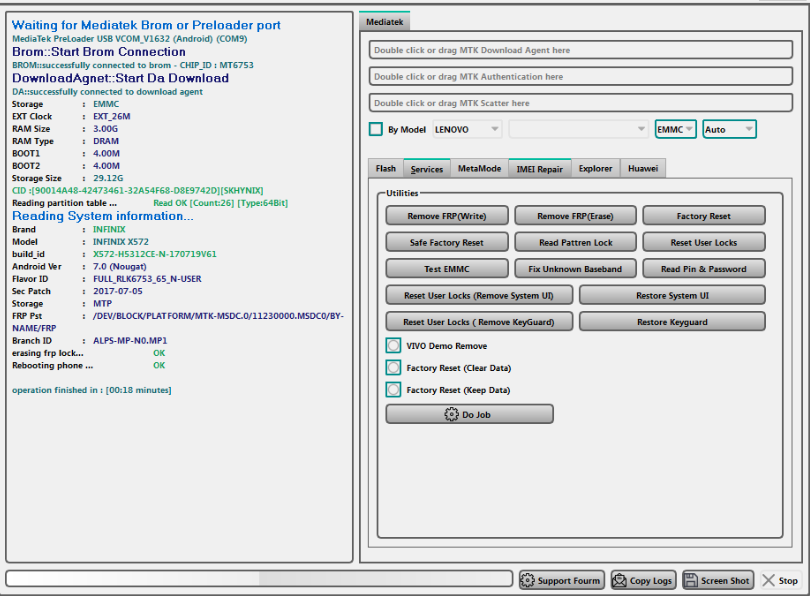Click '7.0 (Nougat)' Android version value
The height and width of the screenshot is (596, 810).
[119, 266]
